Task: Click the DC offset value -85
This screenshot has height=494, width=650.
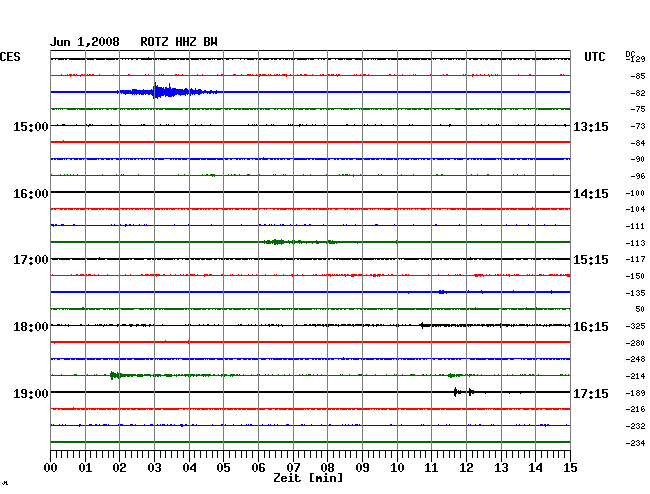Action: [638, 76]
